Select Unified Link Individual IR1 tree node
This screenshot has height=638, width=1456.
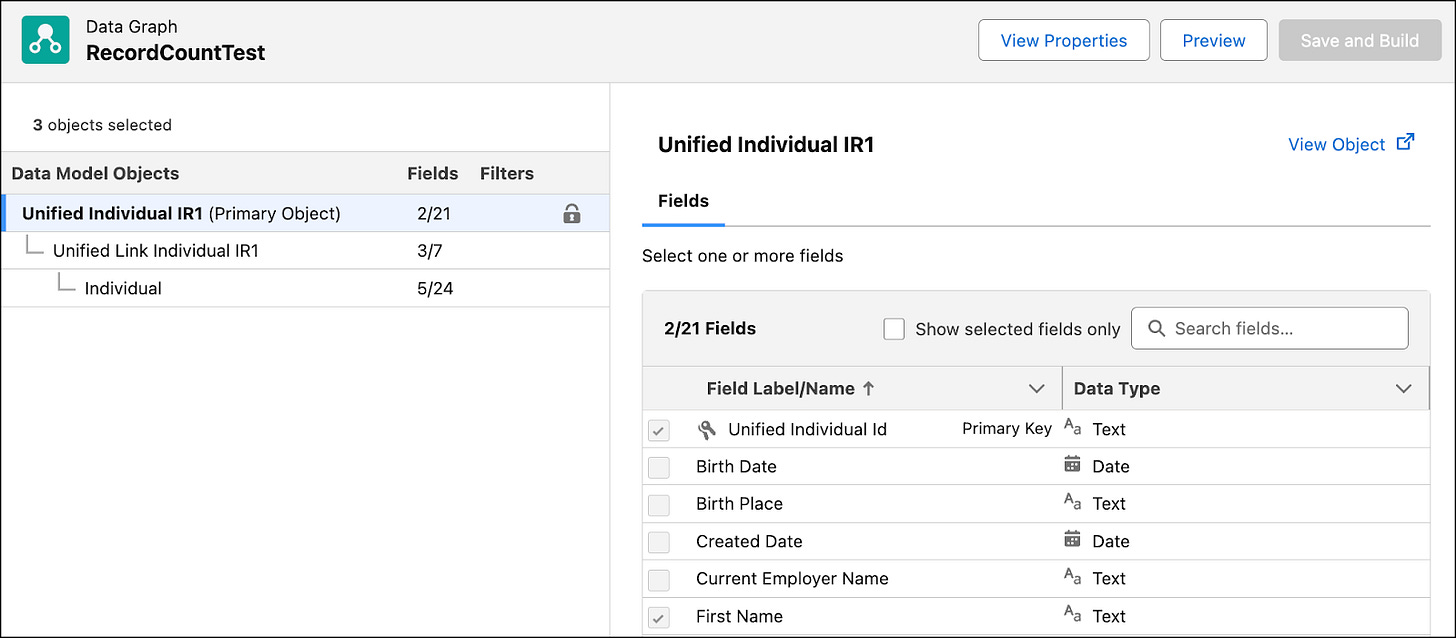point(155,251)
